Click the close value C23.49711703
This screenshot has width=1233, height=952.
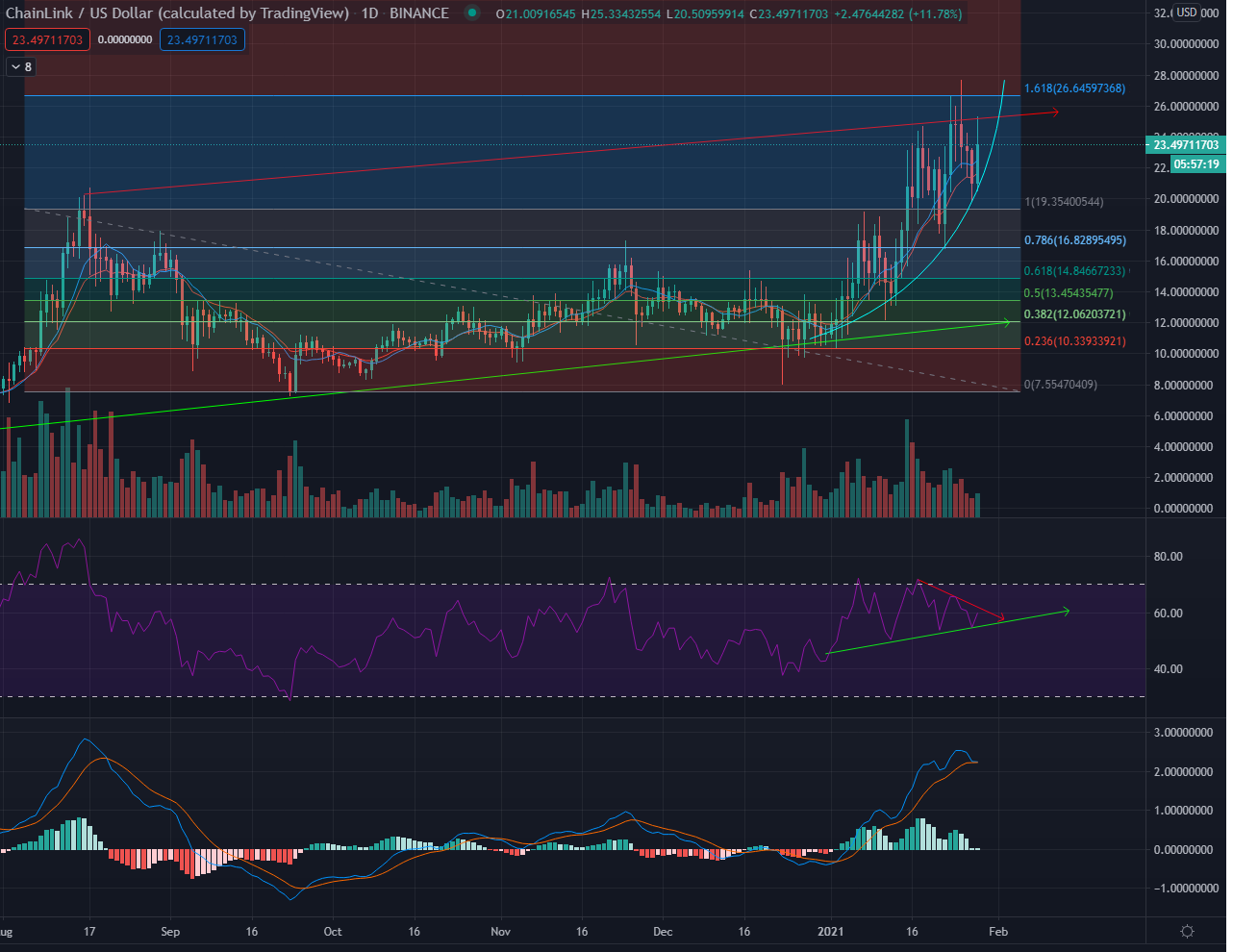(x=789, y=14)
